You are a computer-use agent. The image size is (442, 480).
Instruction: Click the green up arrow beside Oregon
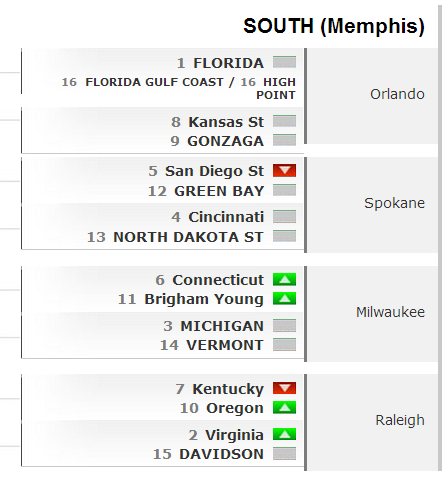pos(284,408)
